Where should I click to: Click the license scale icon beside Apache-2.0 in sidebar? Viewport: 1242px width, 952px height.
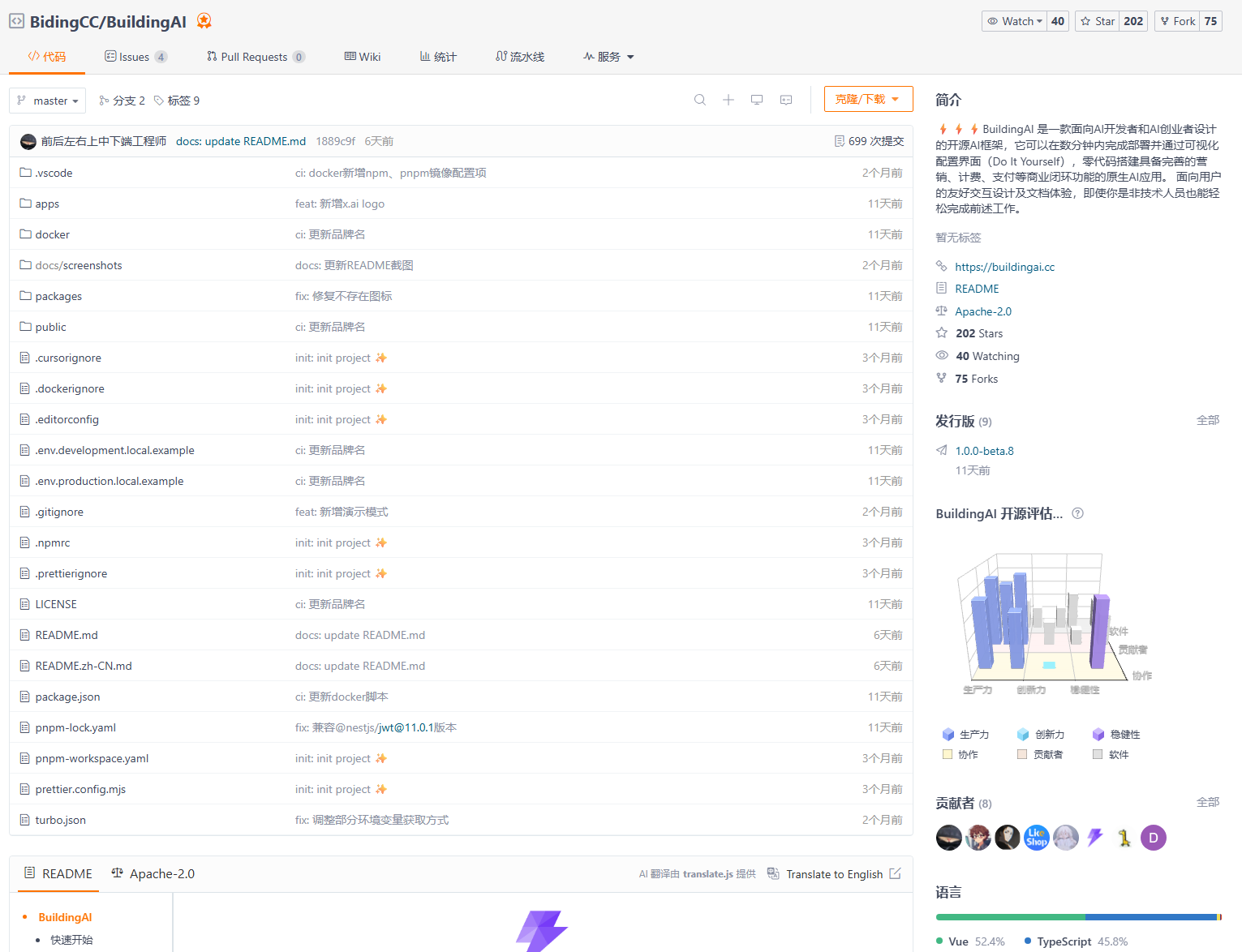(x=942, y=311)
